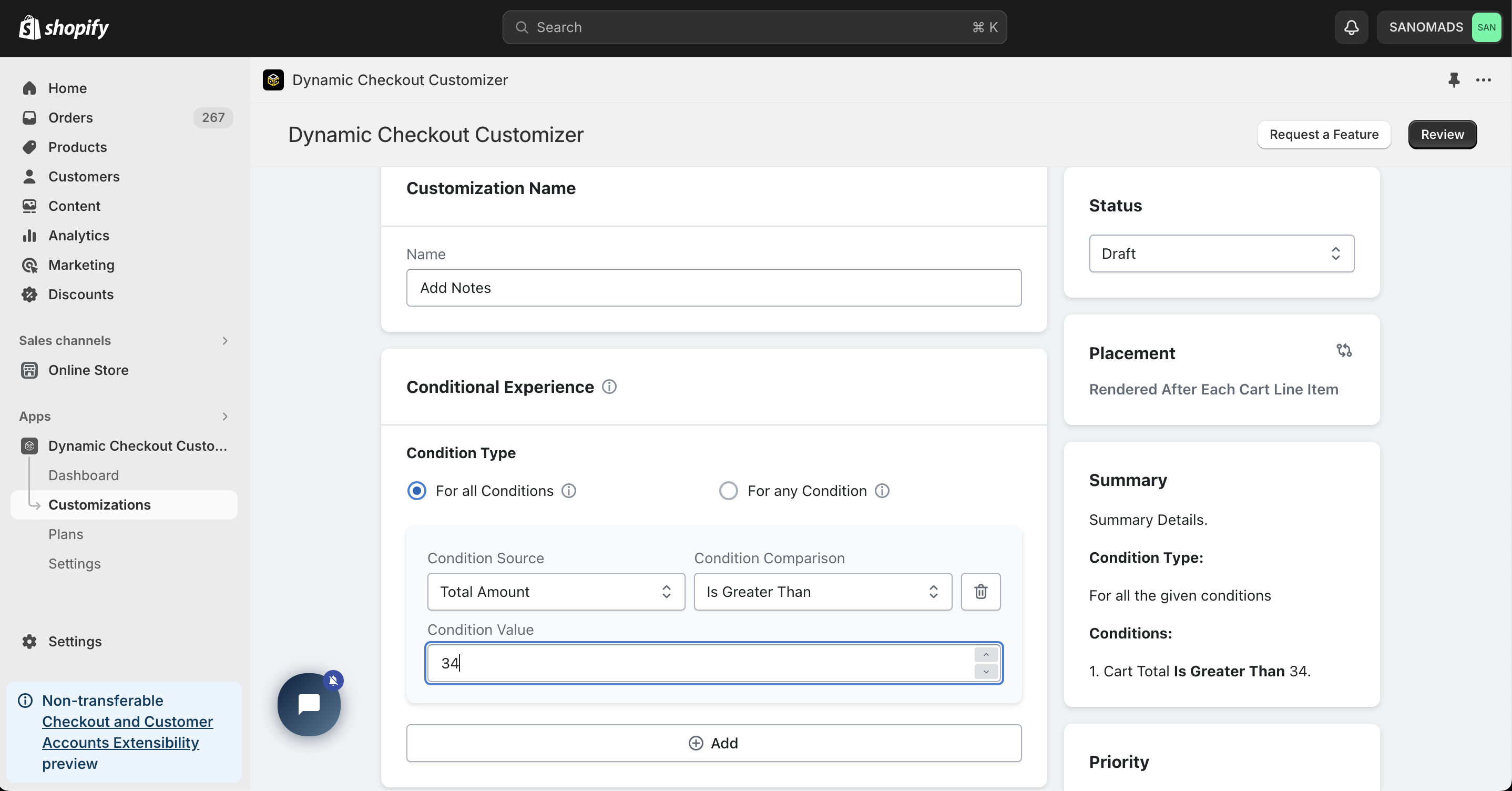
Task: Click the sidebar Settings gear icon
Action: [x=29, y=641]
